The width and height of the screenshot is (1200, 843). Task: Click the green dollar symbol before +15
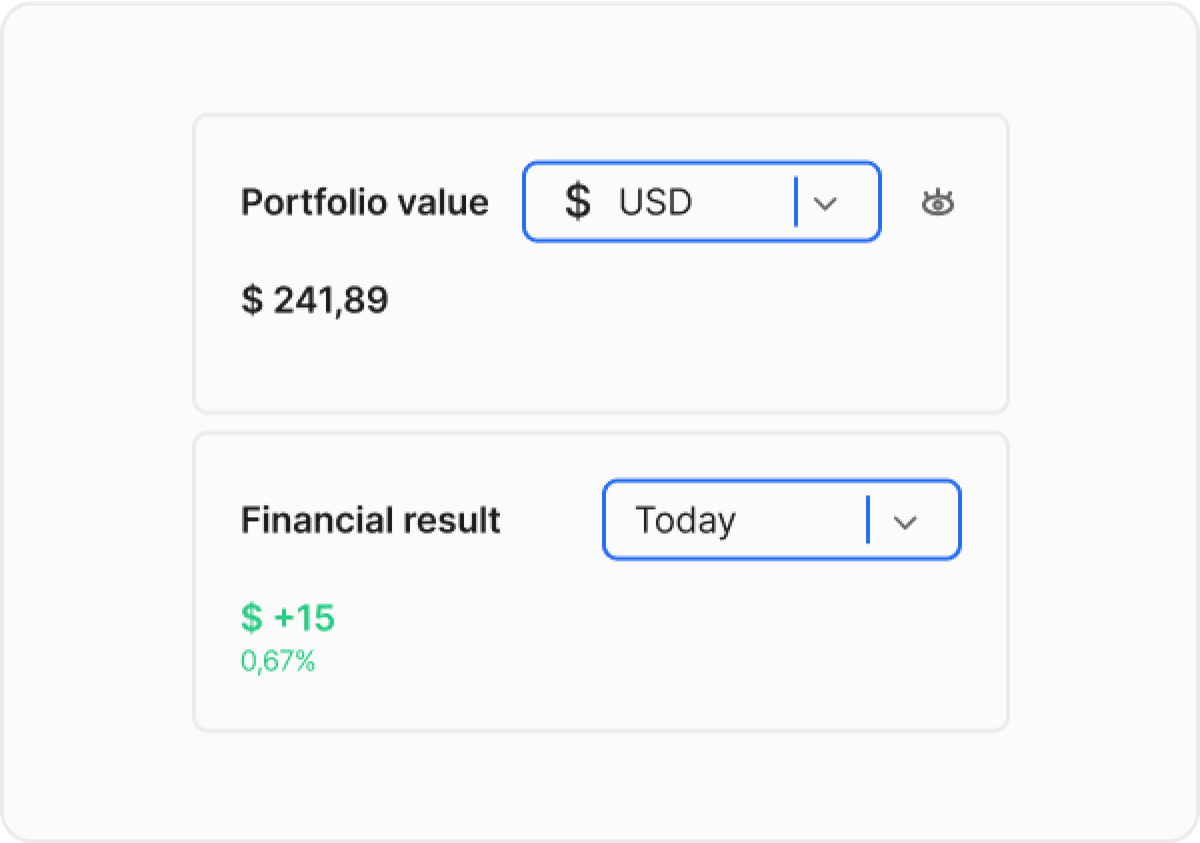(x=251, y=618)
